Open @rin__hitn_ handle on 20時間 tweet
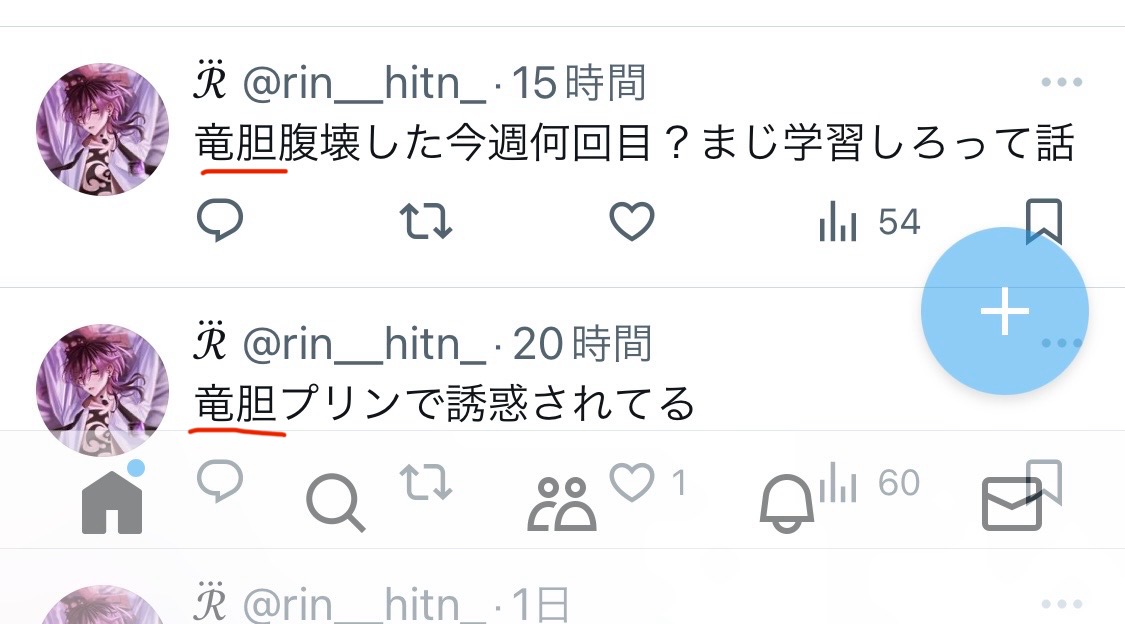The height and width of the screenshot is (624, 1125). coord(364,344)
